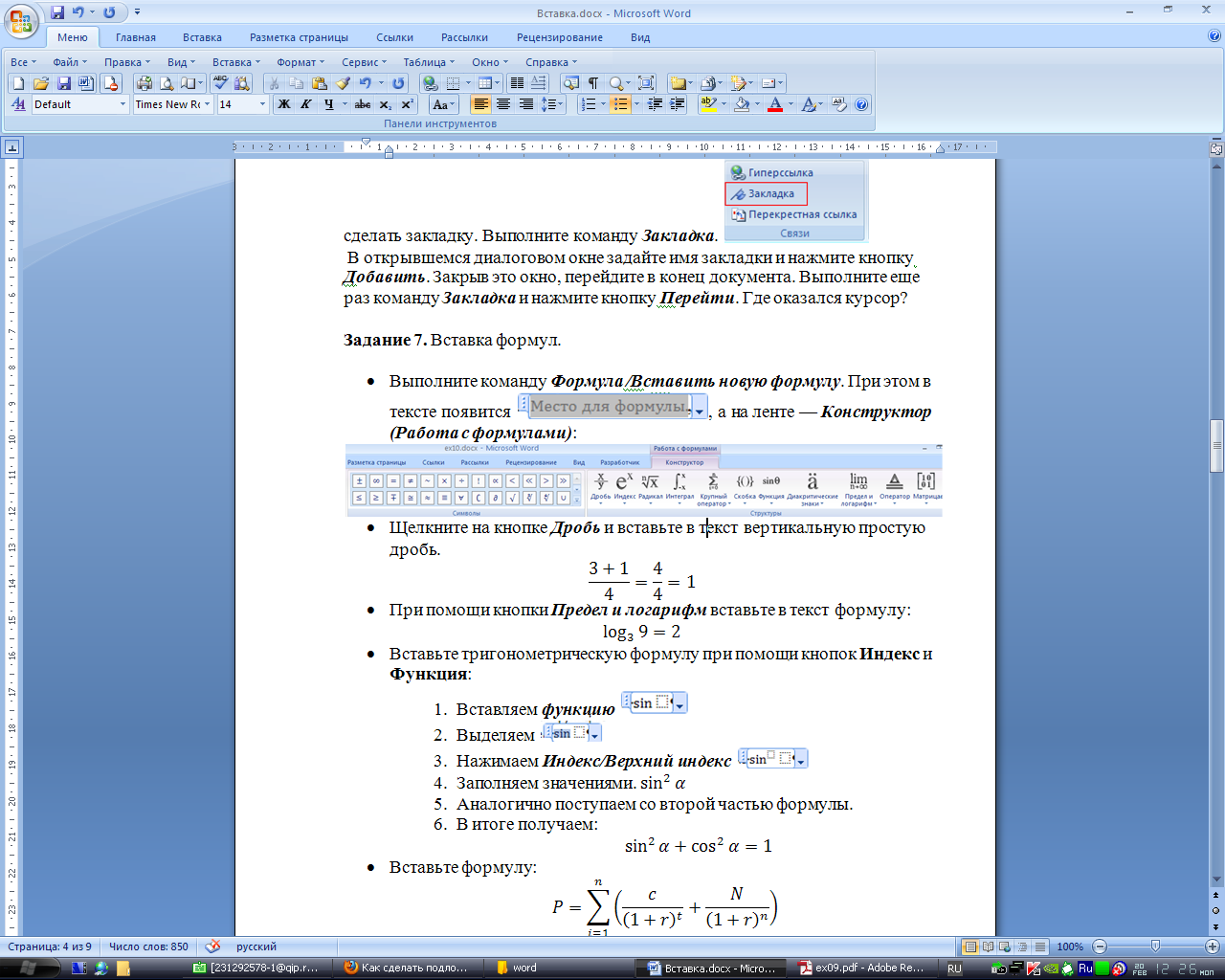Image resolution: width=1225 pixels, height=980 pixels.
Task: Toggle align text right
Action: point(525,104)
